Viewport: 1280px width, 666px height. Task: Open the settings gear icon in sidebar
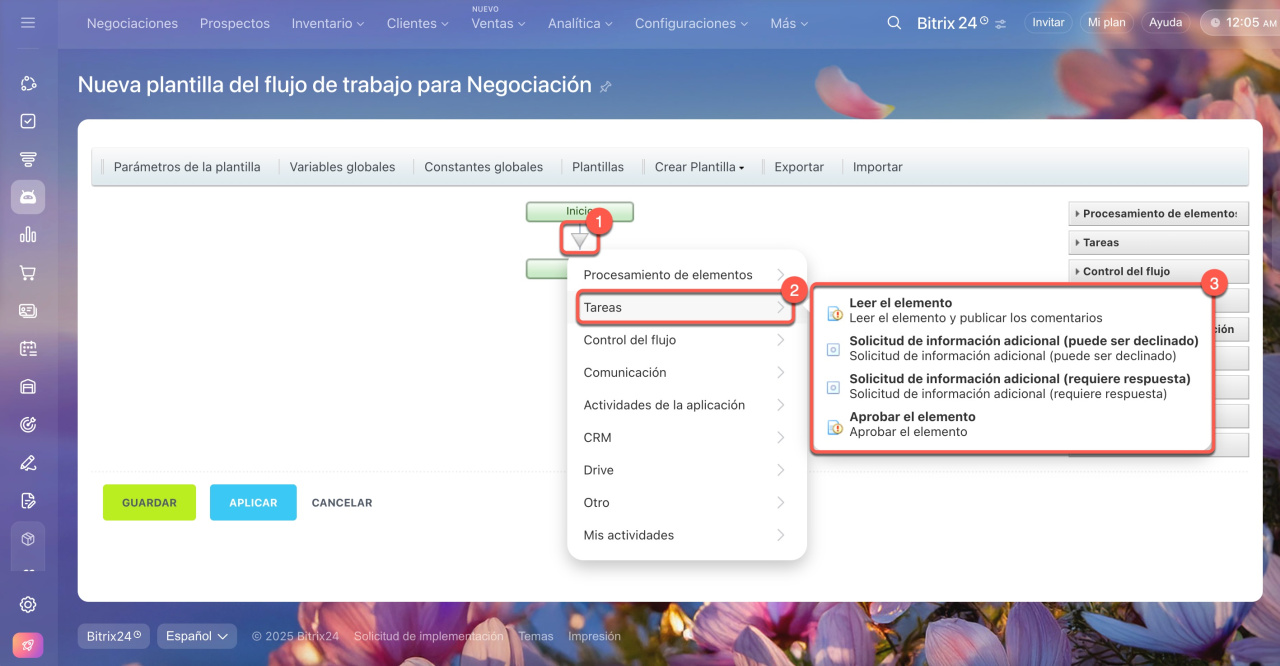[x=28, y=604]
